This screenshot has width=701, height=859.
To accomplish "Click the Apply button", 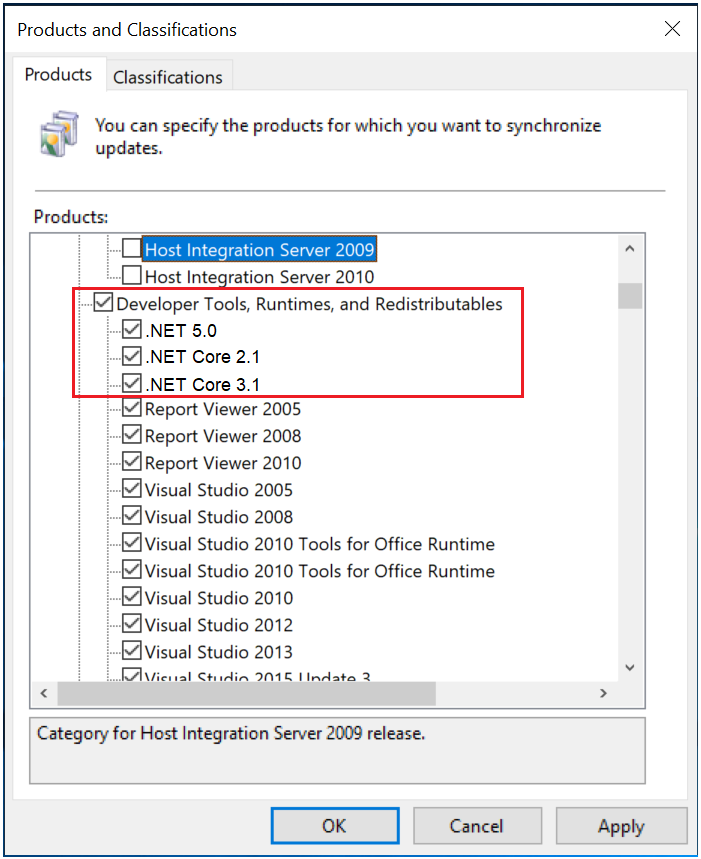I will coord(622,826).
